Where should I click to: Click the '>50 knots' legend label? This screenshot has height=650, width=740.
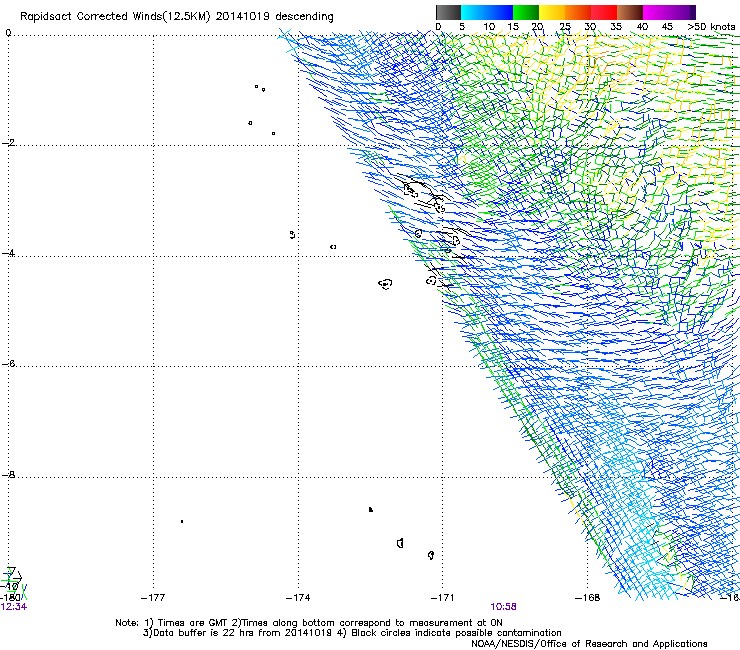[x=711, y=27]
